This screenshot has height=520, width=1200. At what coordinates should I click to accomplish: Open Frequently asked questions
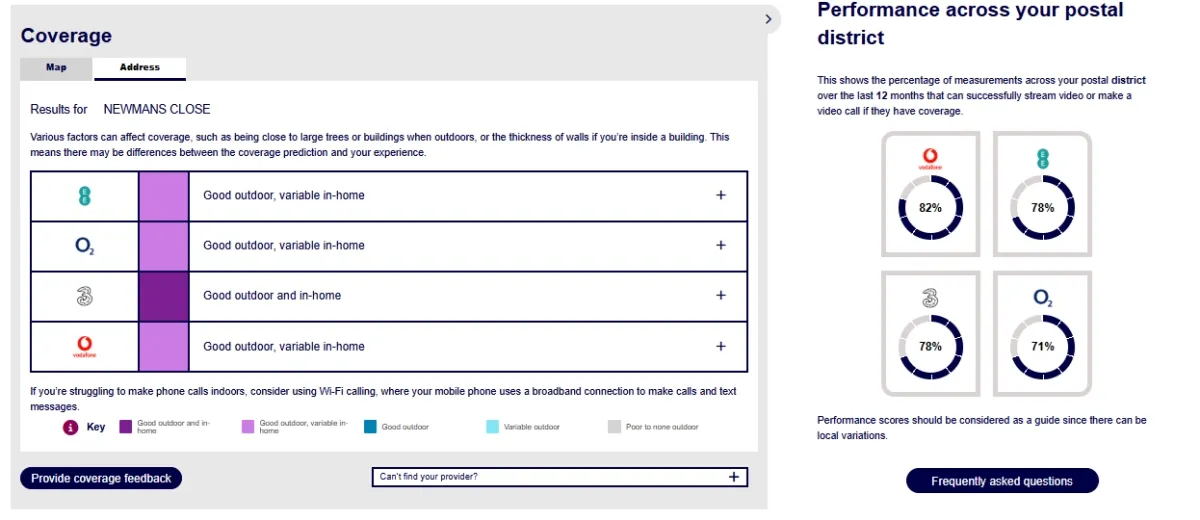tap(1002, 481)
